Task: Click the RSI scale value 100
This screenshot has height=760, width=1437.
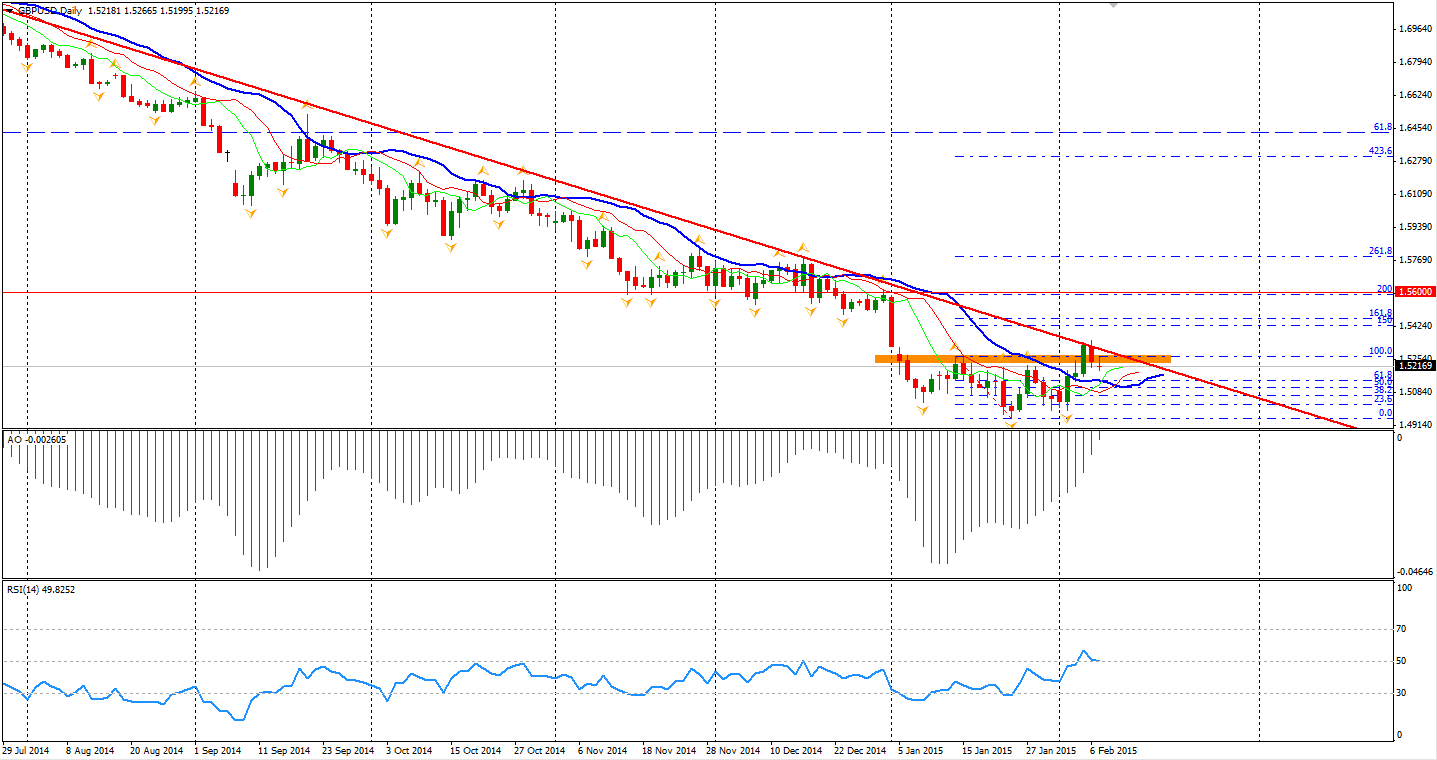Action: tap(1407, 588)
